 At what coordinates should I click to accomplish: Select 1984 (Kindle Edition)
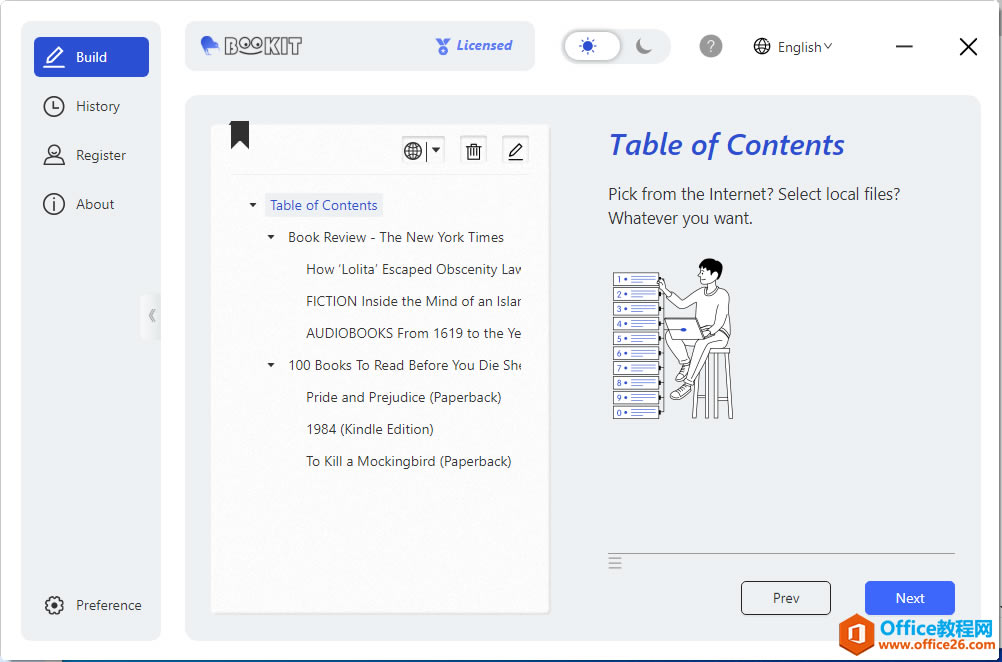pos(369,429)
